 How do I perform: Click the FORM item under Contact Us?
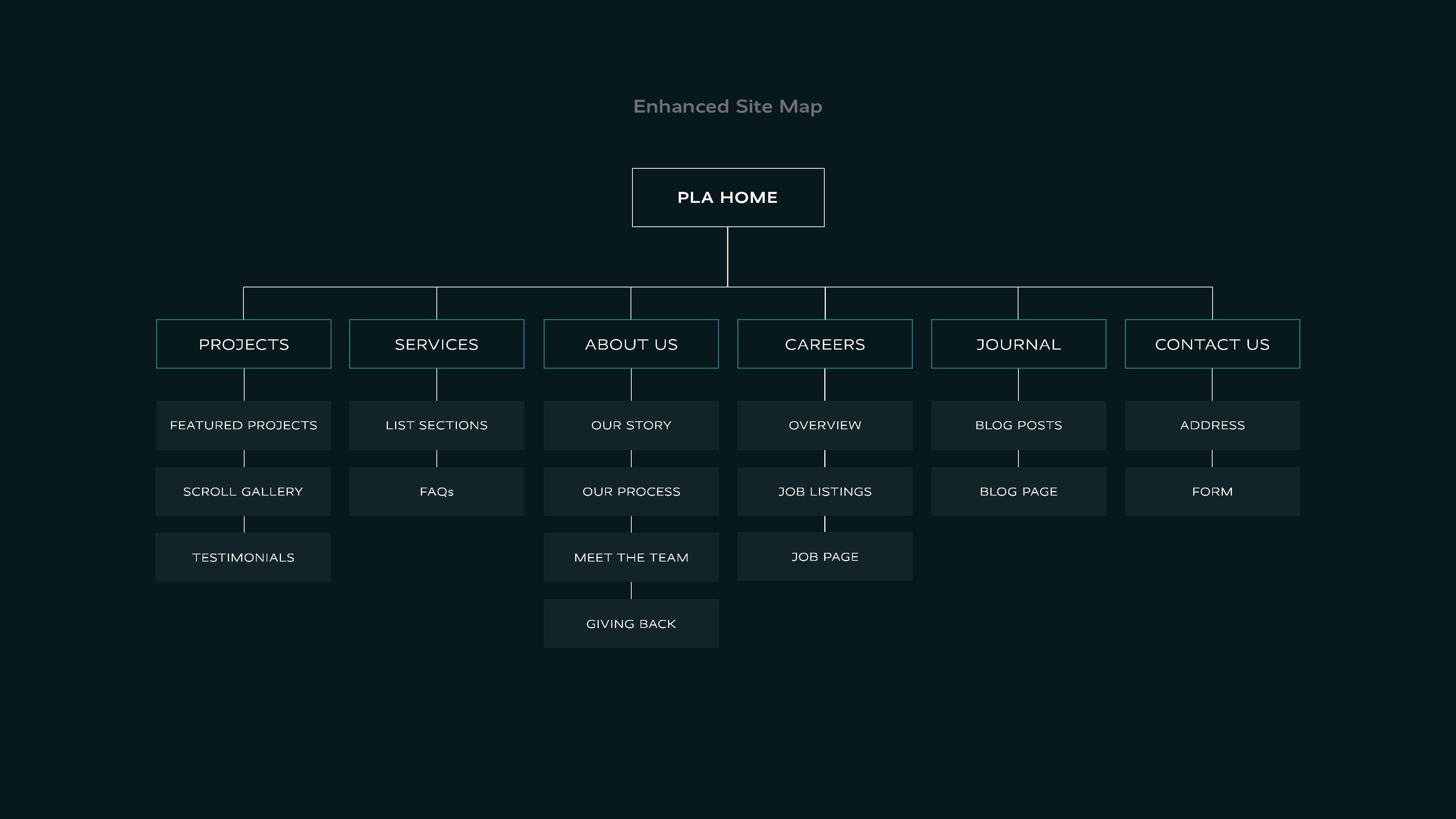(x=1212, y=491)
